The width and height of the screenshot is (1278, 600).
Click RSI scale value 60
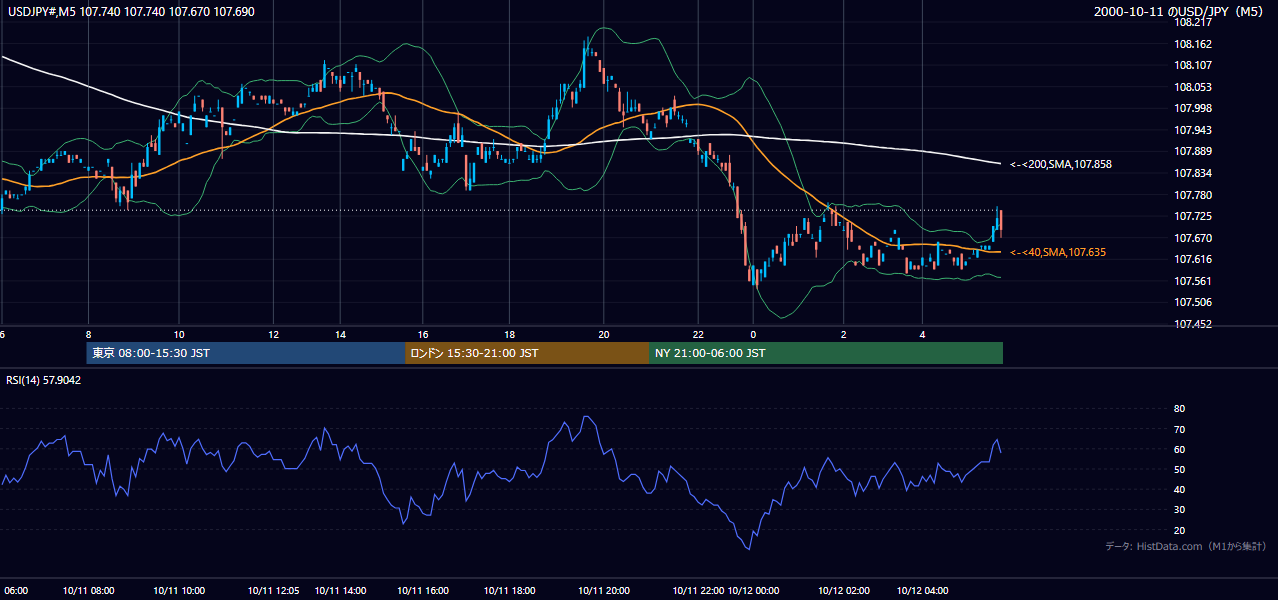click(x=1179, y=449)
